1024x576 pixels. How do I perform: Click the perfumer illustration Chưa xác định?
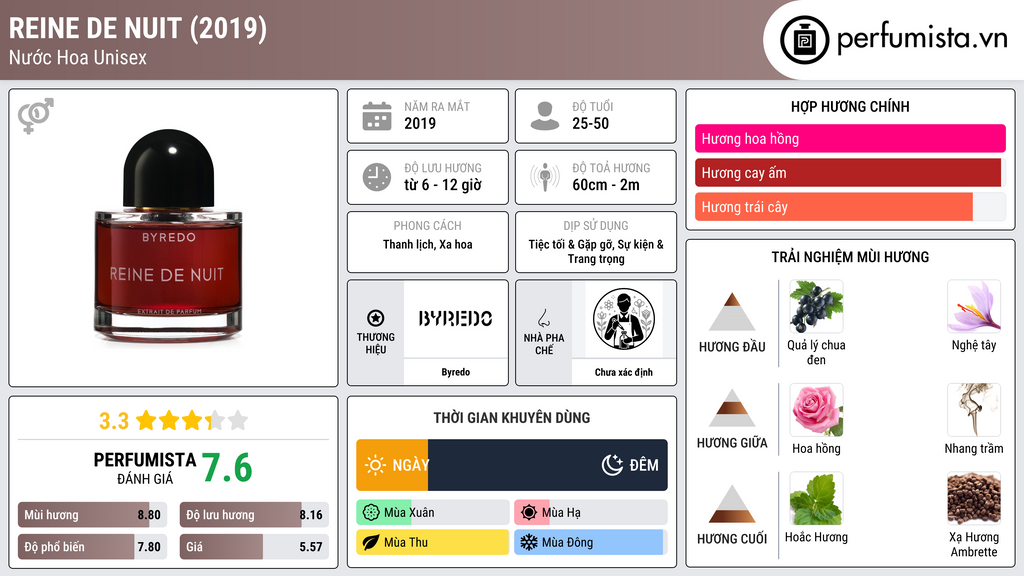624,319
